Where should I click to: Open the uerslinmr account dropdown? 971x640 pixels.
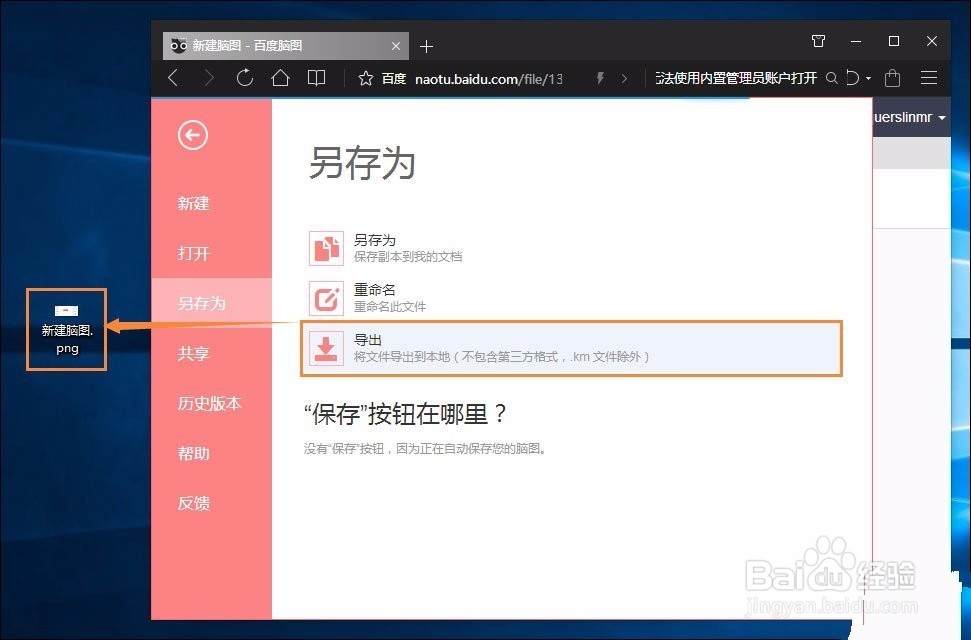910,117
